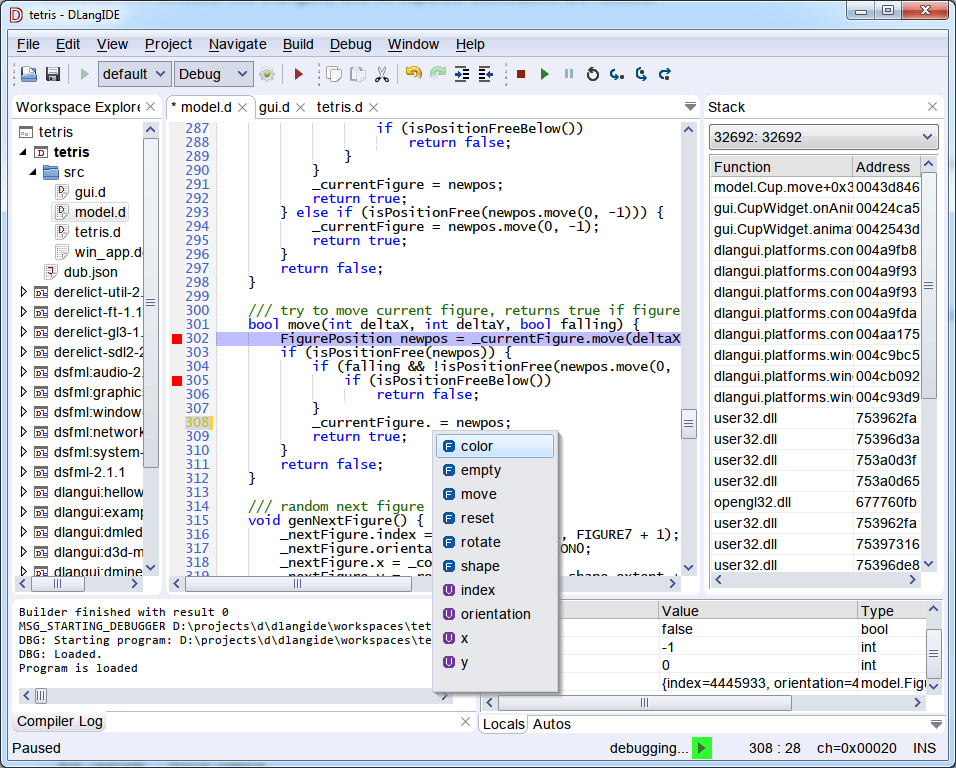Click the Save file toolbar icon

[x=53, y=74]
